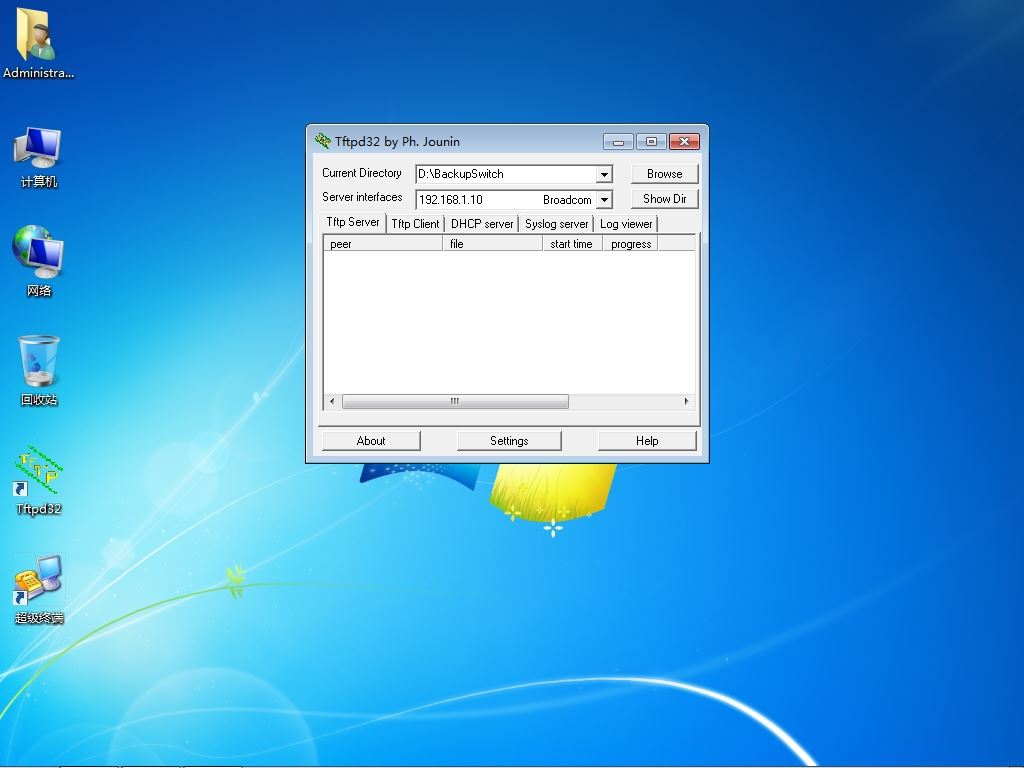Close the Tftpd32 window
The width and height of the screenshot is (1024, 768).
click(684, 142)
